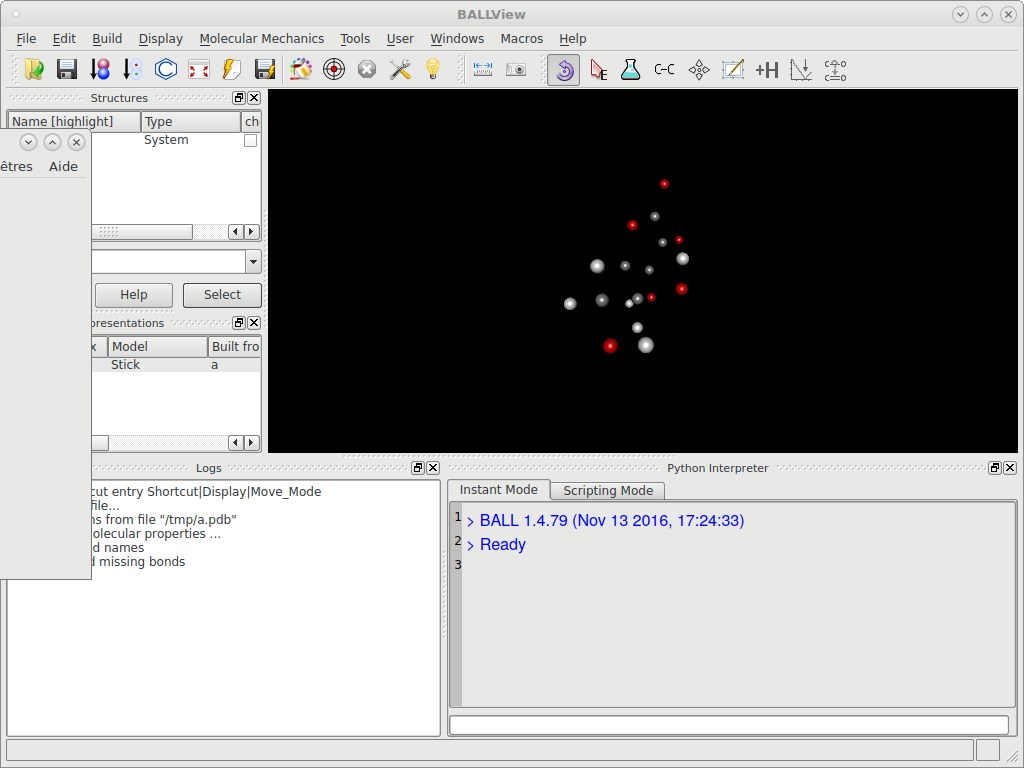
Task: Open the Build menu
Action: [x=107, y=39]
